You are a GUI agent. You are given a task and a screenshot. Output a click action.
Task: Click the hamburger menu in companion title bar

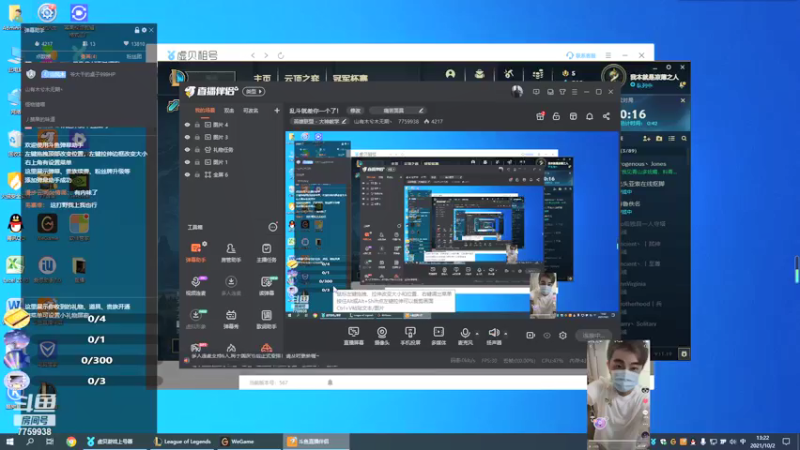[574, 92]
